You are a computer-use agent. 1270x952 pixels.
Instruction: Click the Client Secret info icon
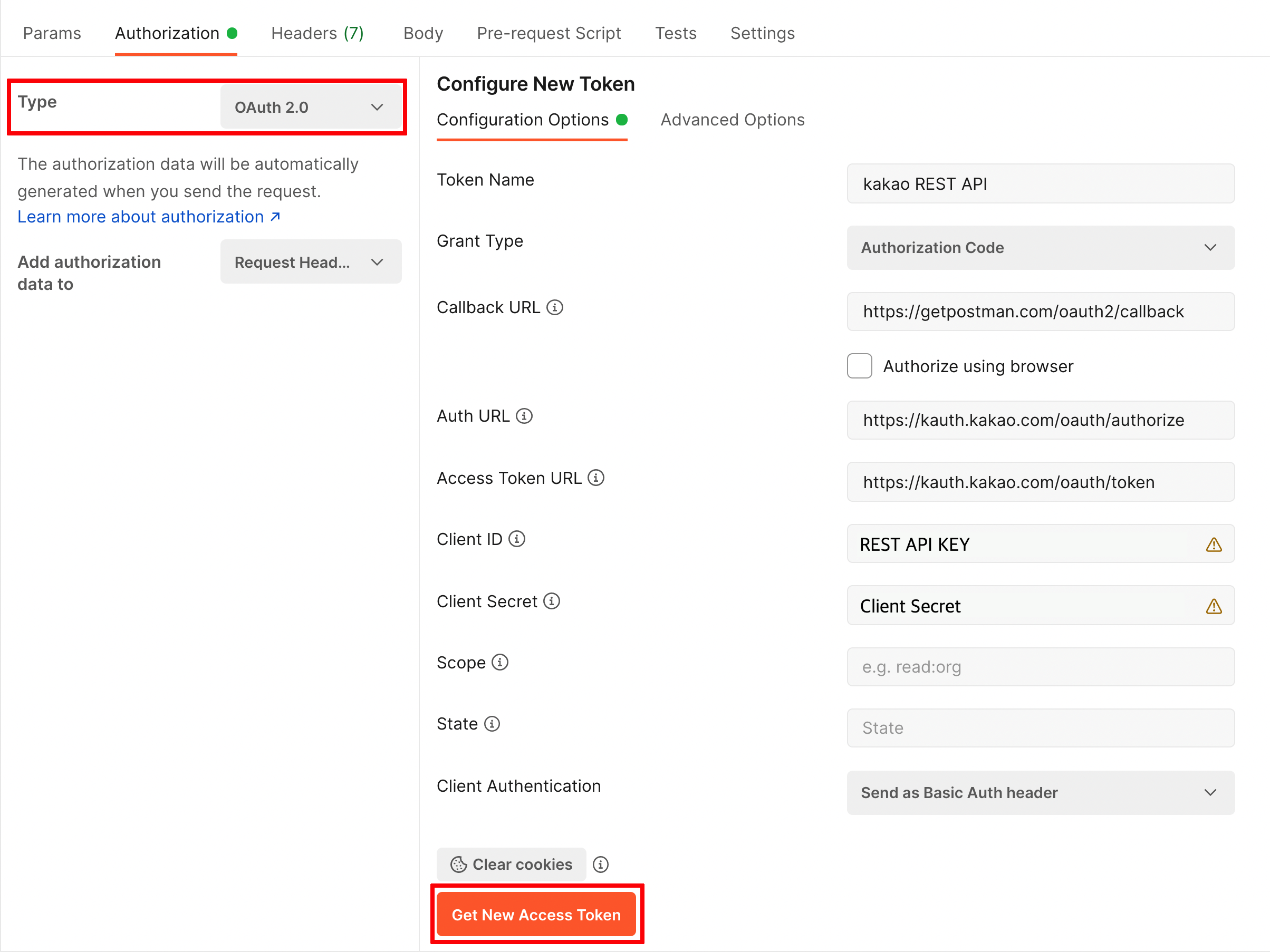552,601
